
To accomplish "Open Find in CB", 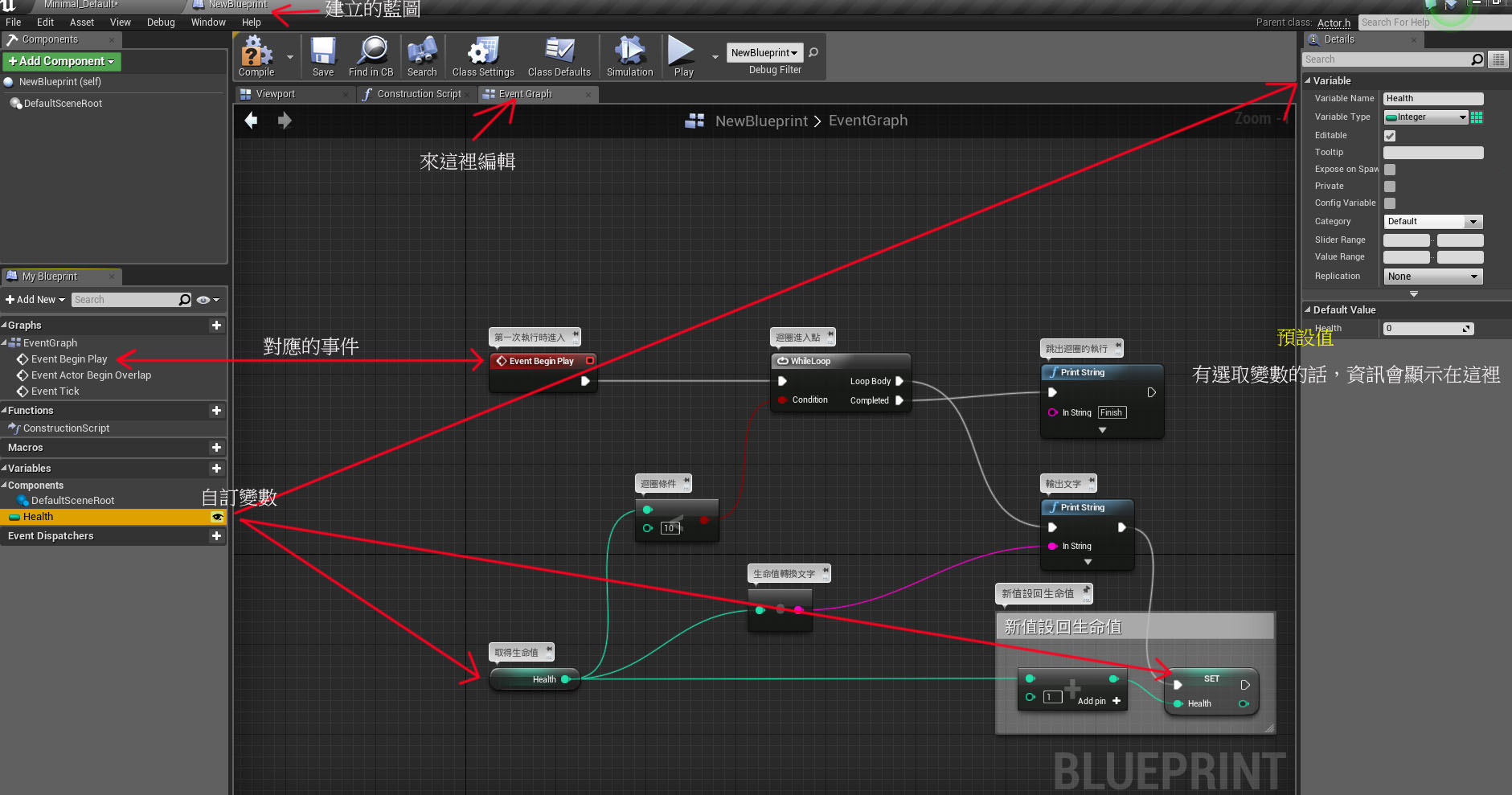I will pos(371,55).
